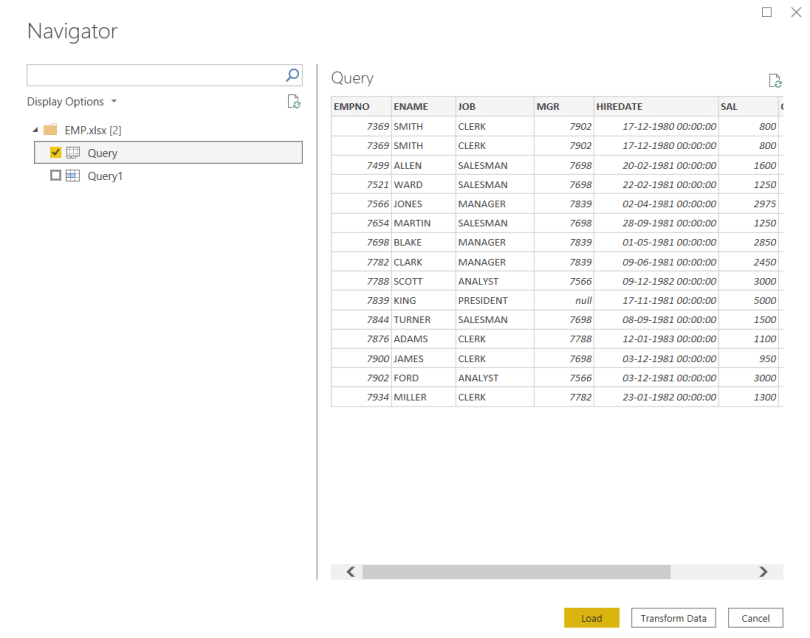Click the BLAKE name cell
The height and width of the screenshot is (638, 810).
click(423, 242)
